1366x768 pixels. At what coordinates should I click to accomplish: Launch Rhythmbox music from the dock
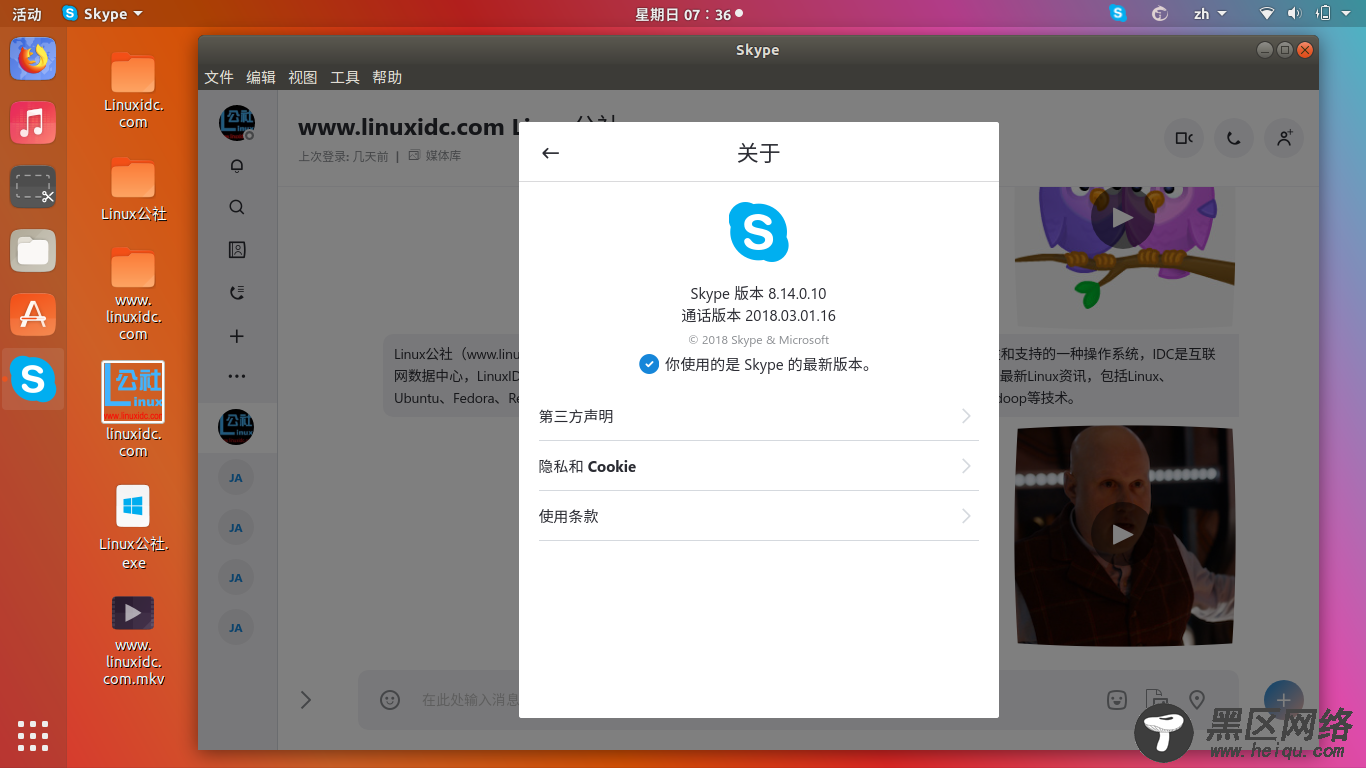point(33,123)
